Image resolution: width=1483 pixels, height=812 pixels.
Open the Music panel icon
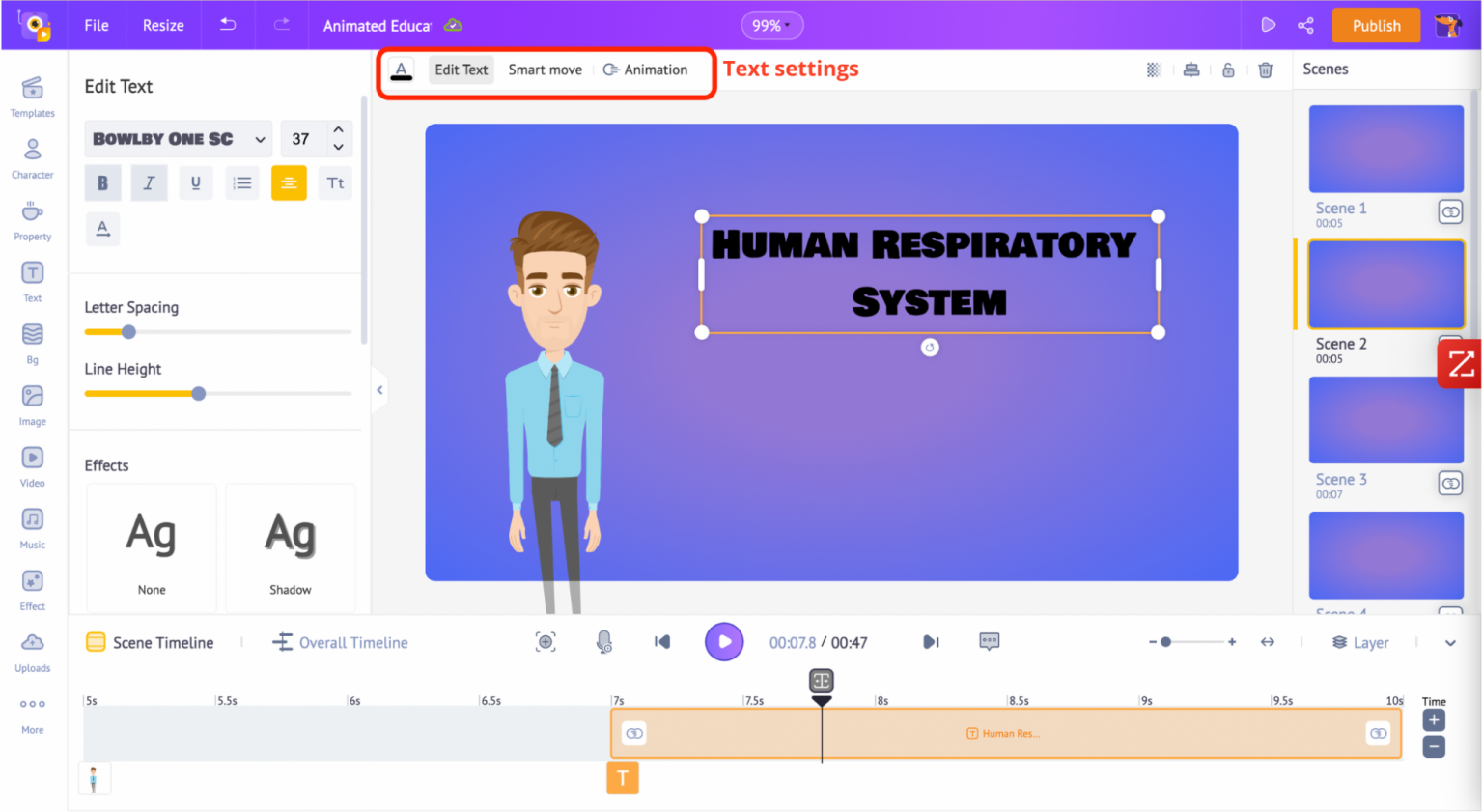coord(33,528)
